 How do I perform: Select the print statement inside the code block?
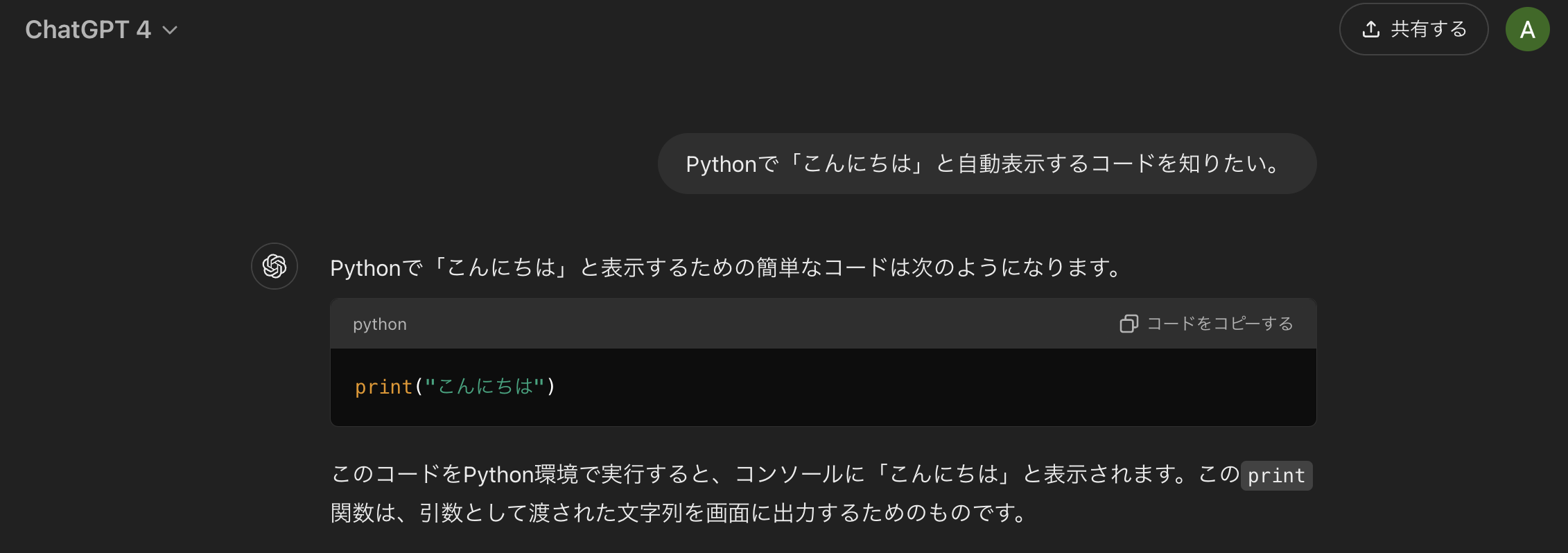click(x=454, y=387)
